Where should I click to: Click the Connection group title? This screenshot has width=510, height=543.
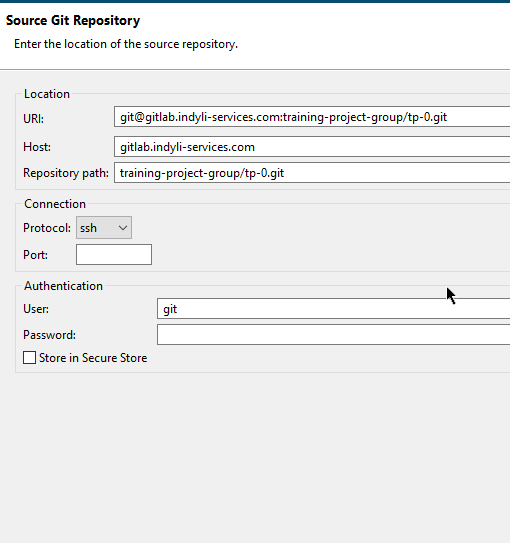click(55, 204)
